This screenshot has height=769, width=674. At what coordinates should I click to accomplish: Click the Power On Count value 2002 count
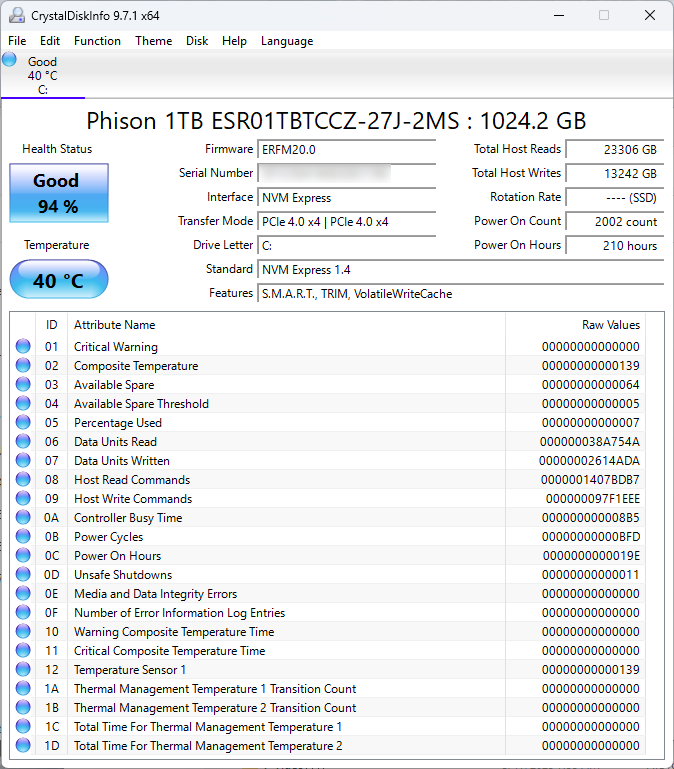point(615,222)
